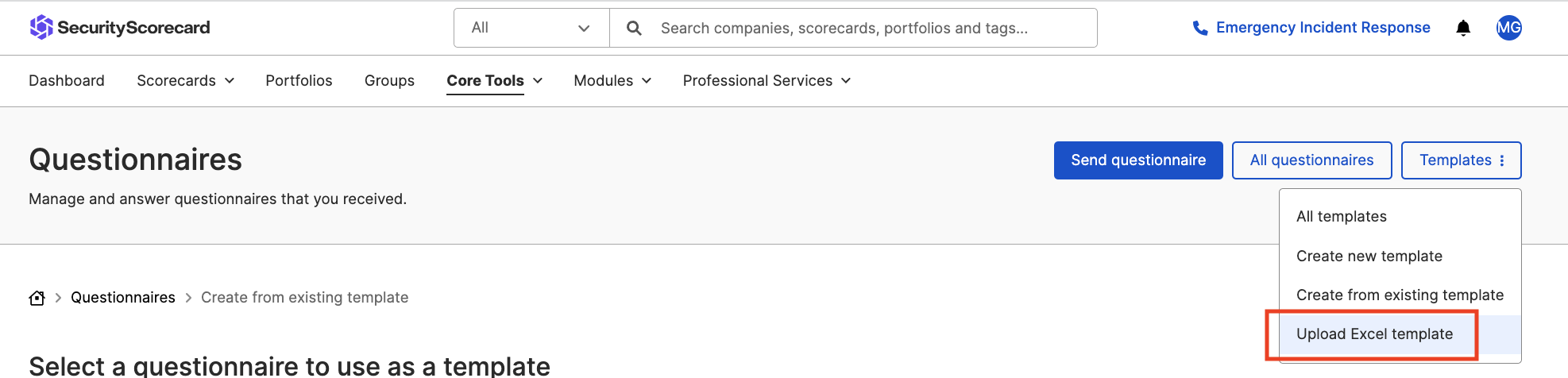Click the home breadcrumb icon
Image resolution: width=1568 pixels, height=378 pixels.
click(x=37, y=298)
